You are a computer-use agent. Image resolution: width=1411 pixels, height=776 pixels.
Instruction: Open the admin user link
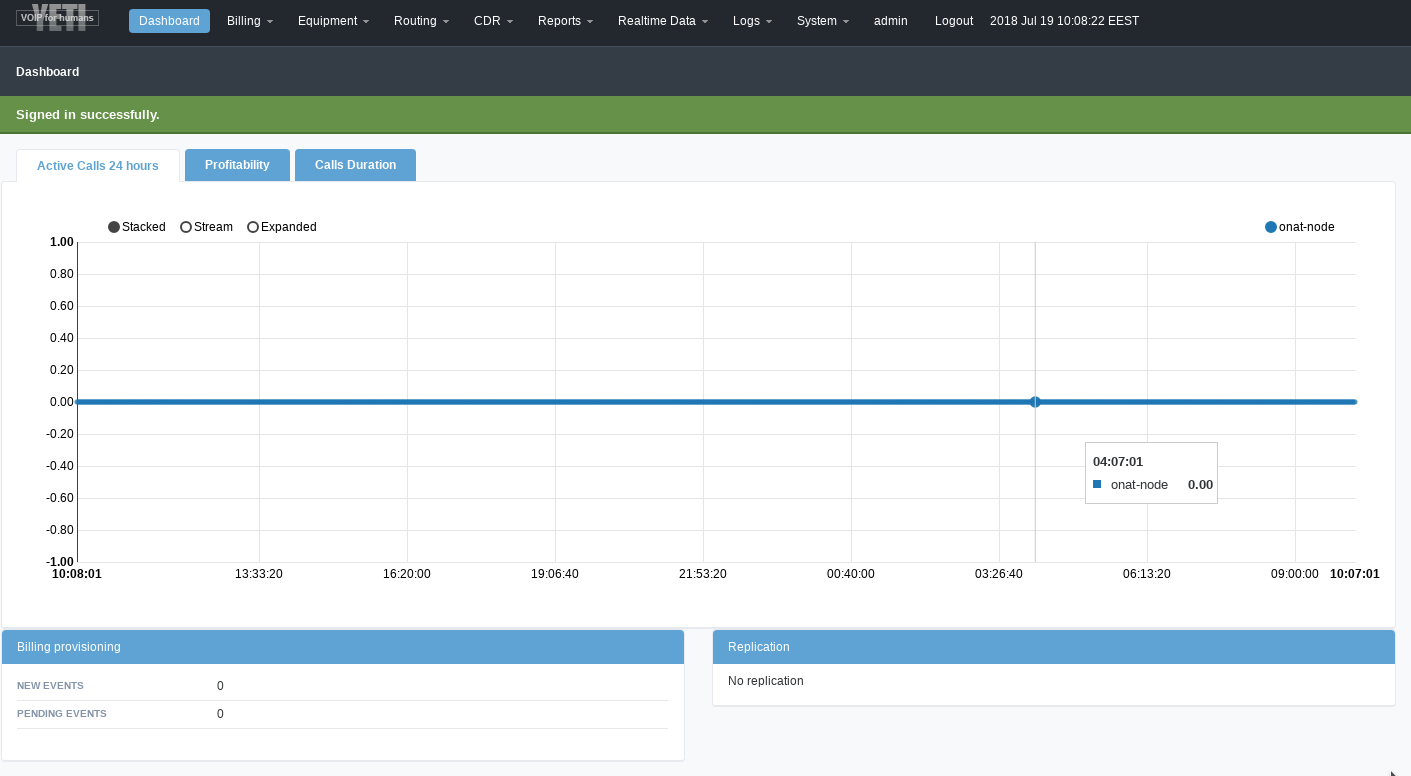pos(891,21)
